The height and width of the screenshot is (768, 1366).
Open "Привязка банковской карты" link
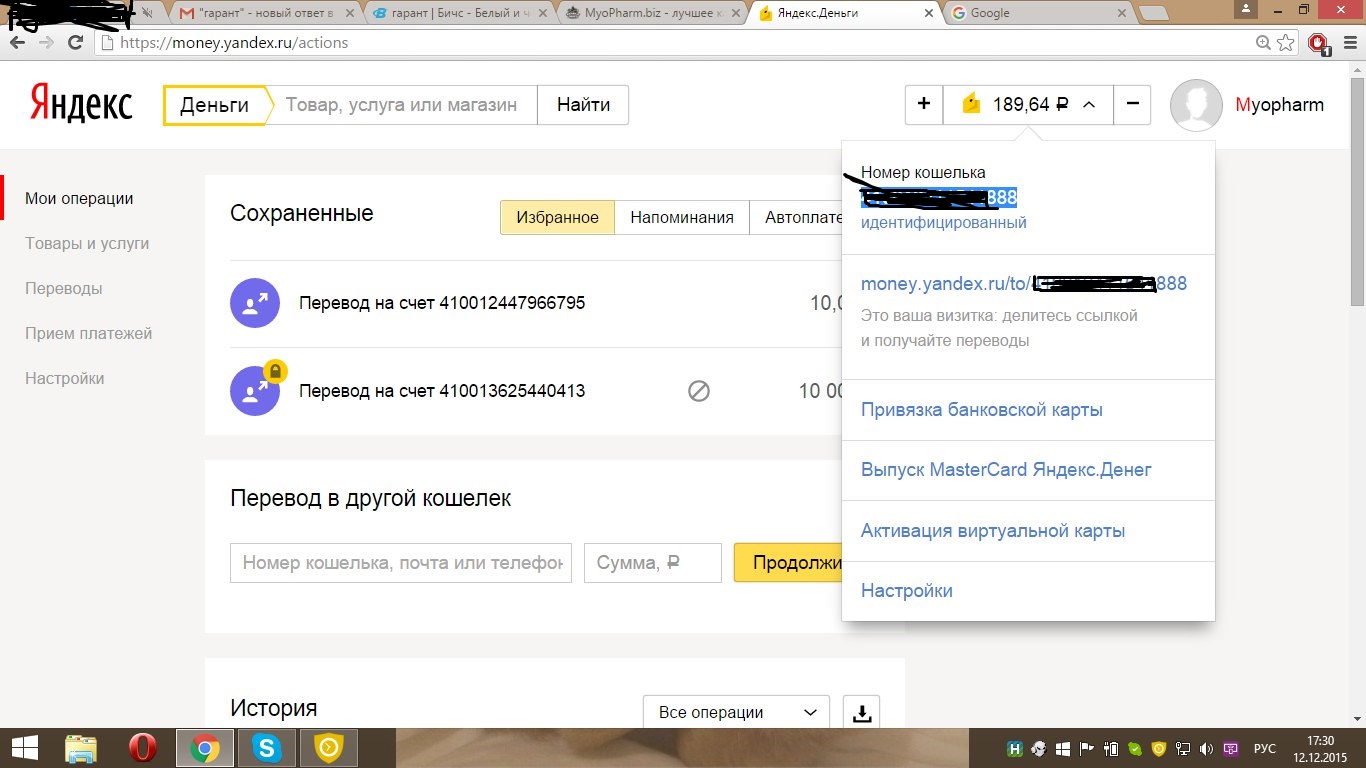point(981,410)
